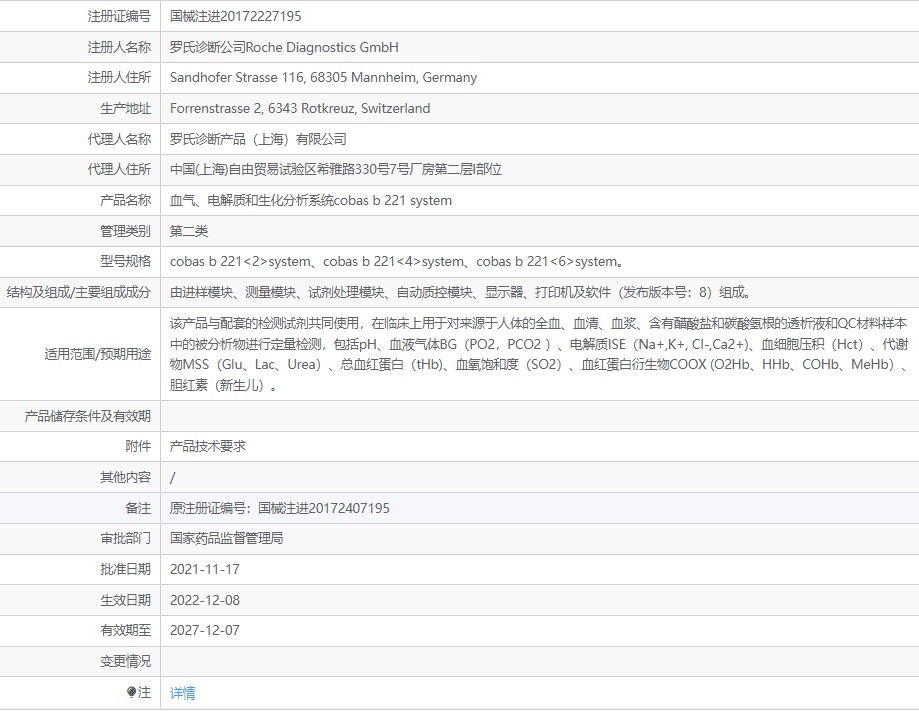Select approval date 2021-11-17

205,569
